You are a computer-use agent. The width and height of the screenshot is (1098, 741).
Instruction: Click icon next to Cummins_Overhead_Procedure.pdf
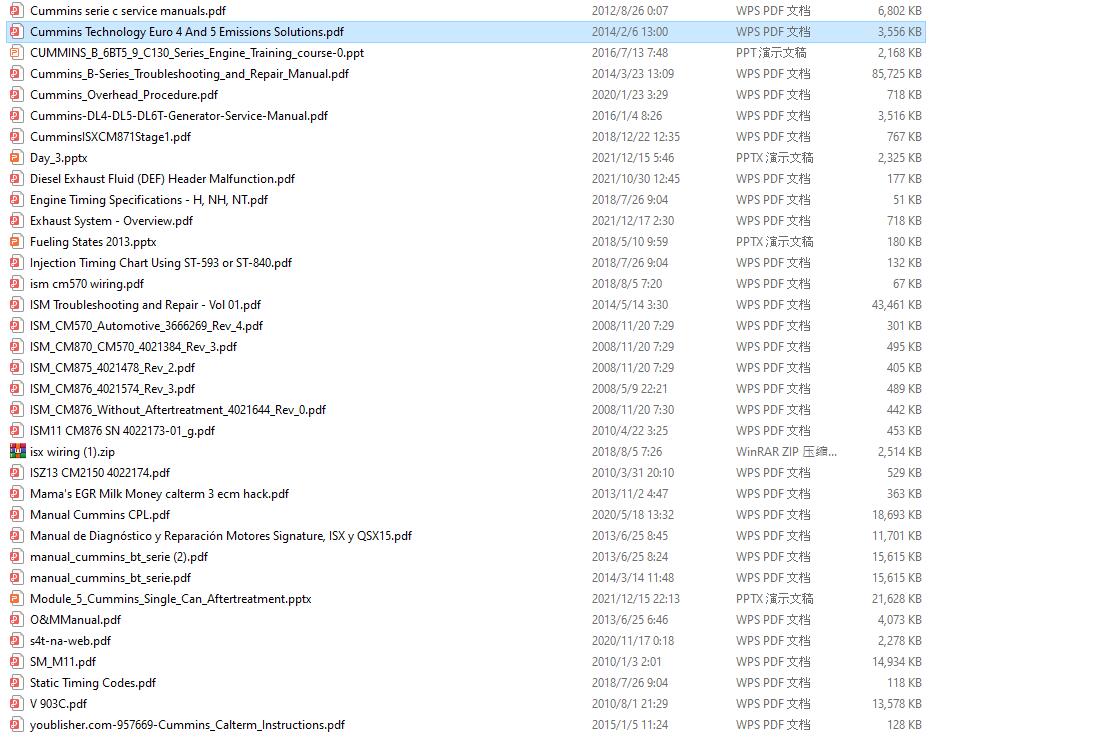[x=15, y=95]
